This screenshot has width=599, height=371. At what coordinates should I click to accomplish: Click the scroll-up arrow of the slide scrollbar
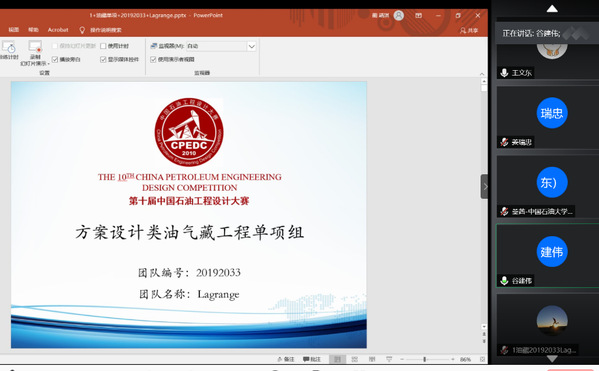(484, 81)
